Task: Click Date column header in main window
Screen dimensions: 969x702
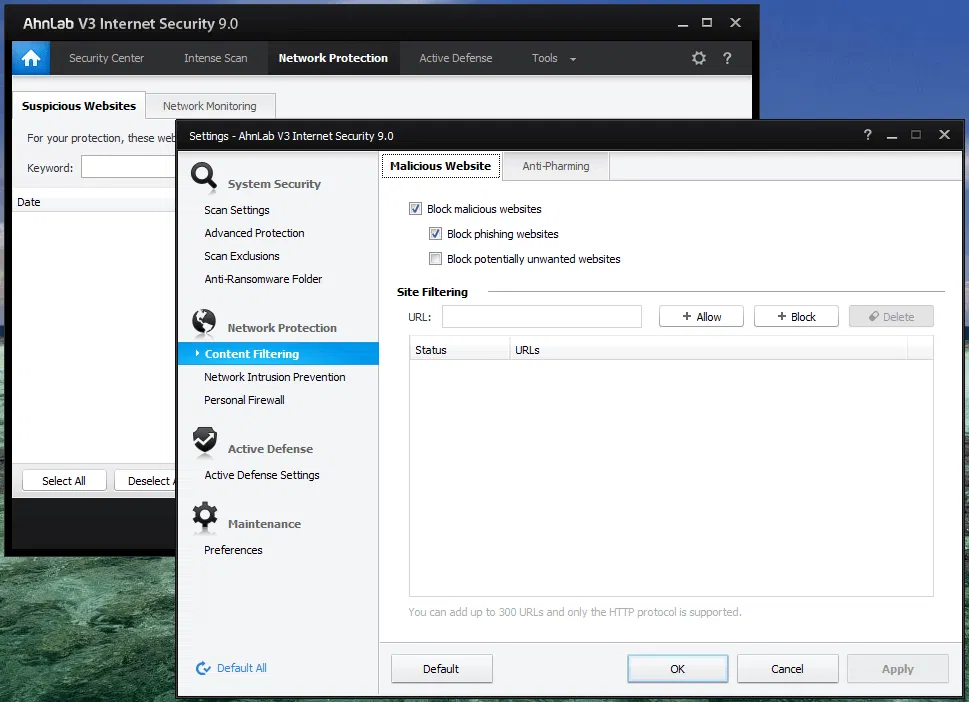Action: click(94, 202)
